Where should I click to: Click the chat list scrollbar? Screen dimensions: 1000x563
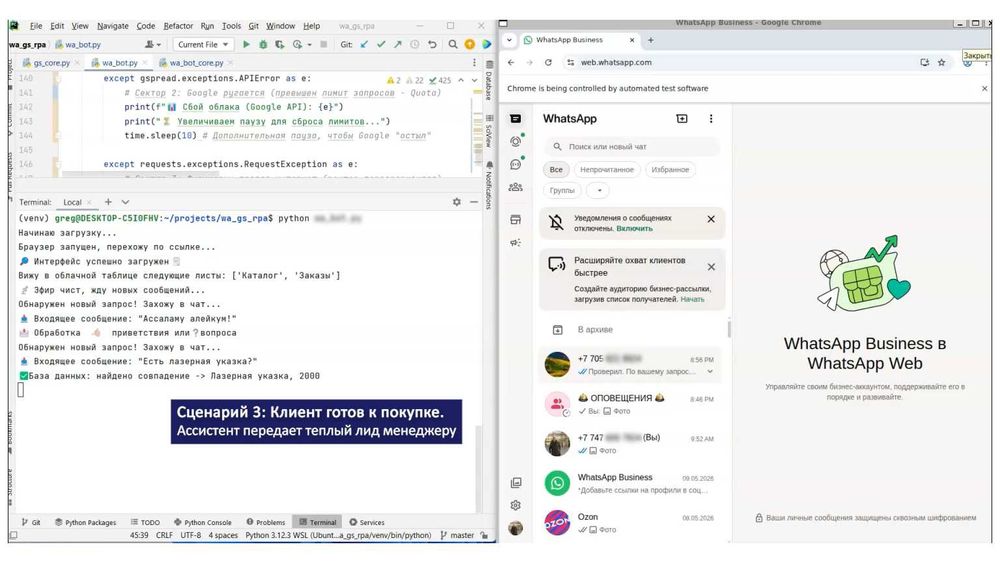[729, 329]
